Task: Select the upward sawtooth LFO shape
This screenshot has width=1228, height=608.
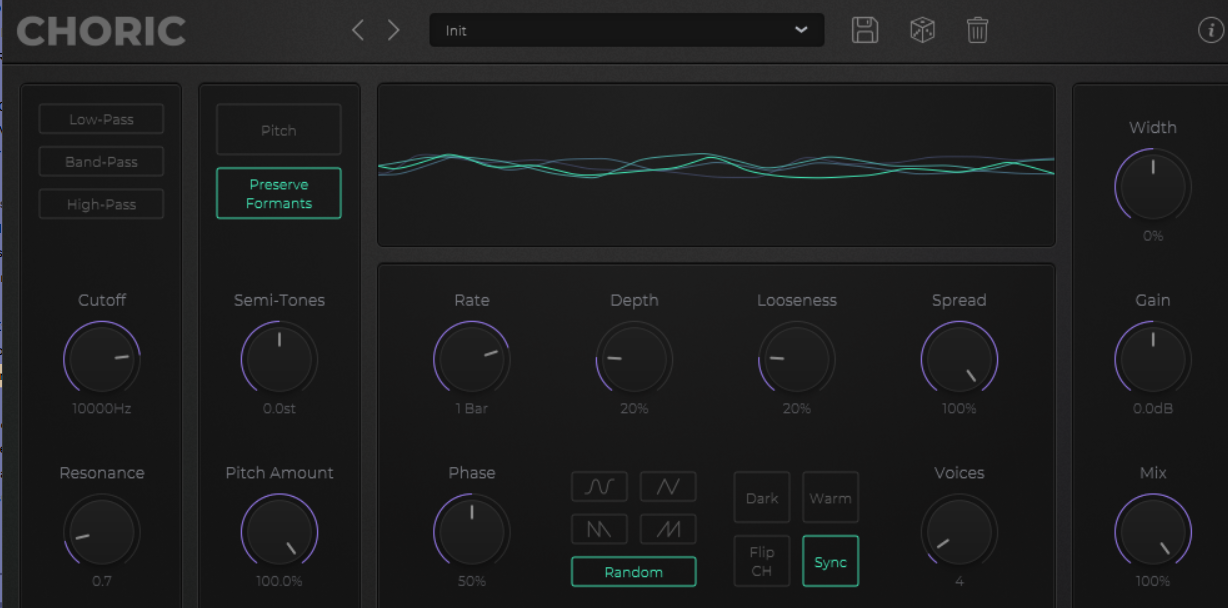Action: coord(668,529)
